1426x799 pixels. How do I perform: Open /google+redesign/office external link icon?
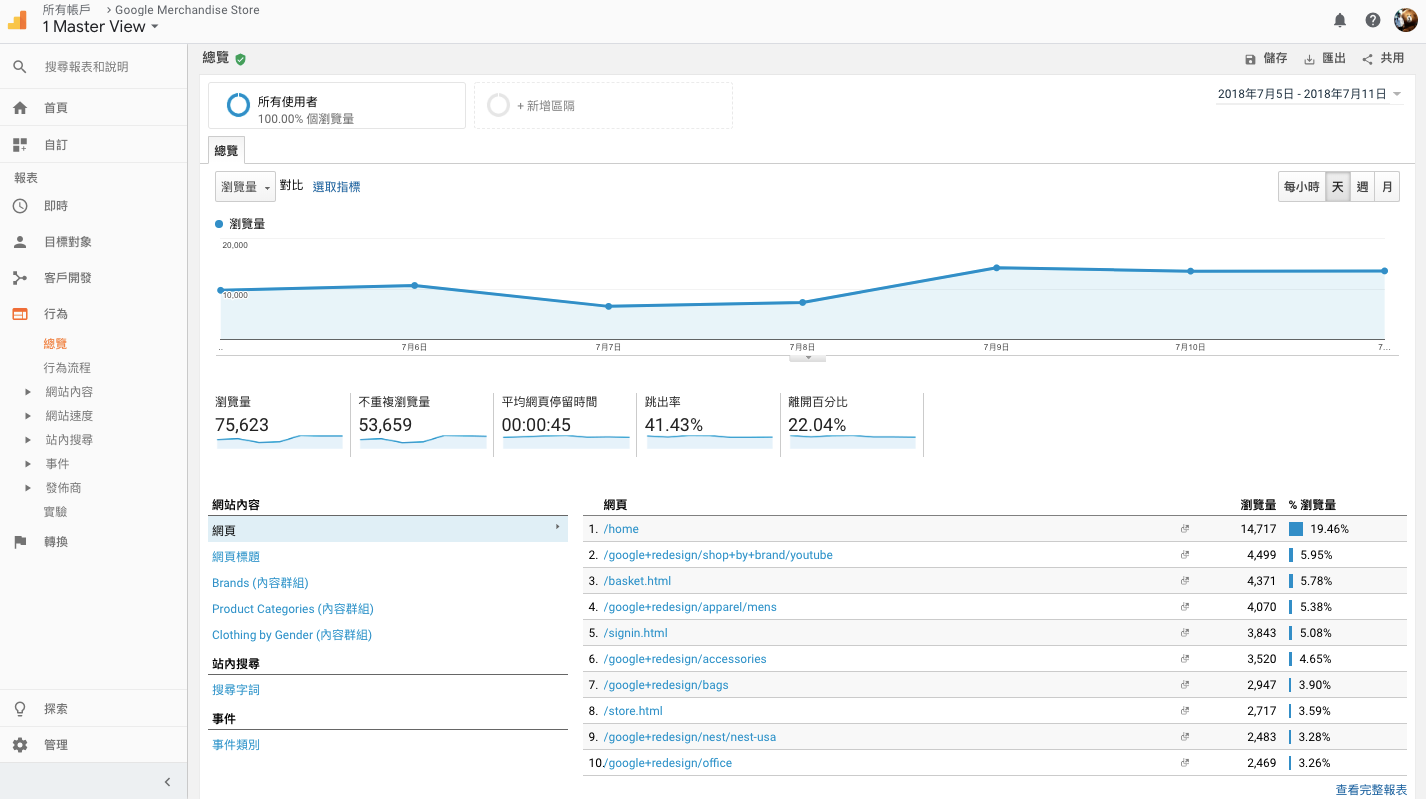click(x=1185, y=763)
